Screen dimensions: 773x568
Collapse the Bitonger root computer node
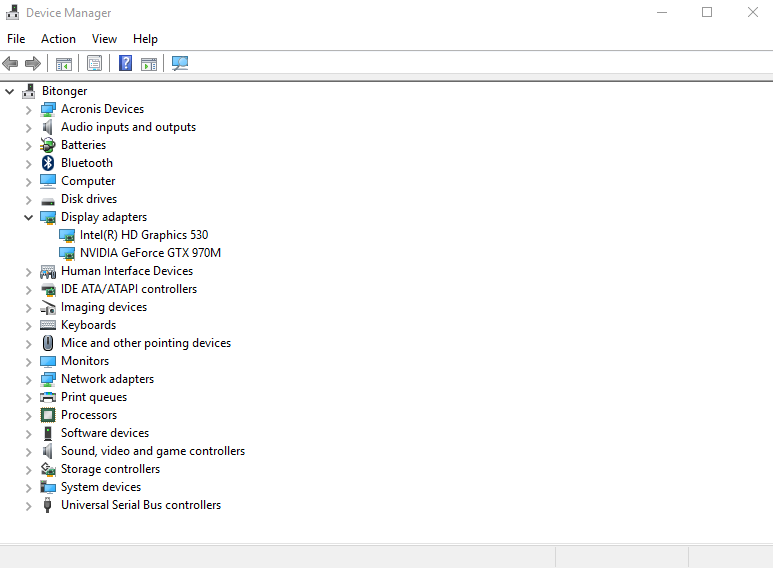point(9,91)
